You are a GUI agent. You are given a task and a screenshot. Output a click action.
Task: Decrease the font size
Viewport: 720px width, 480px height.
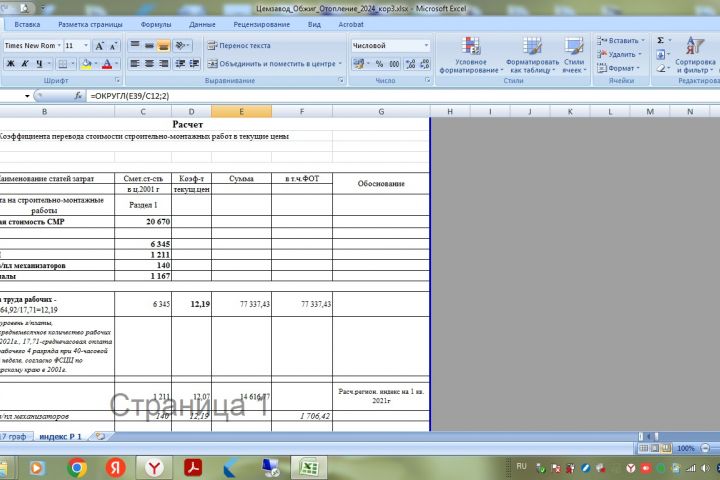click(113, 45)
